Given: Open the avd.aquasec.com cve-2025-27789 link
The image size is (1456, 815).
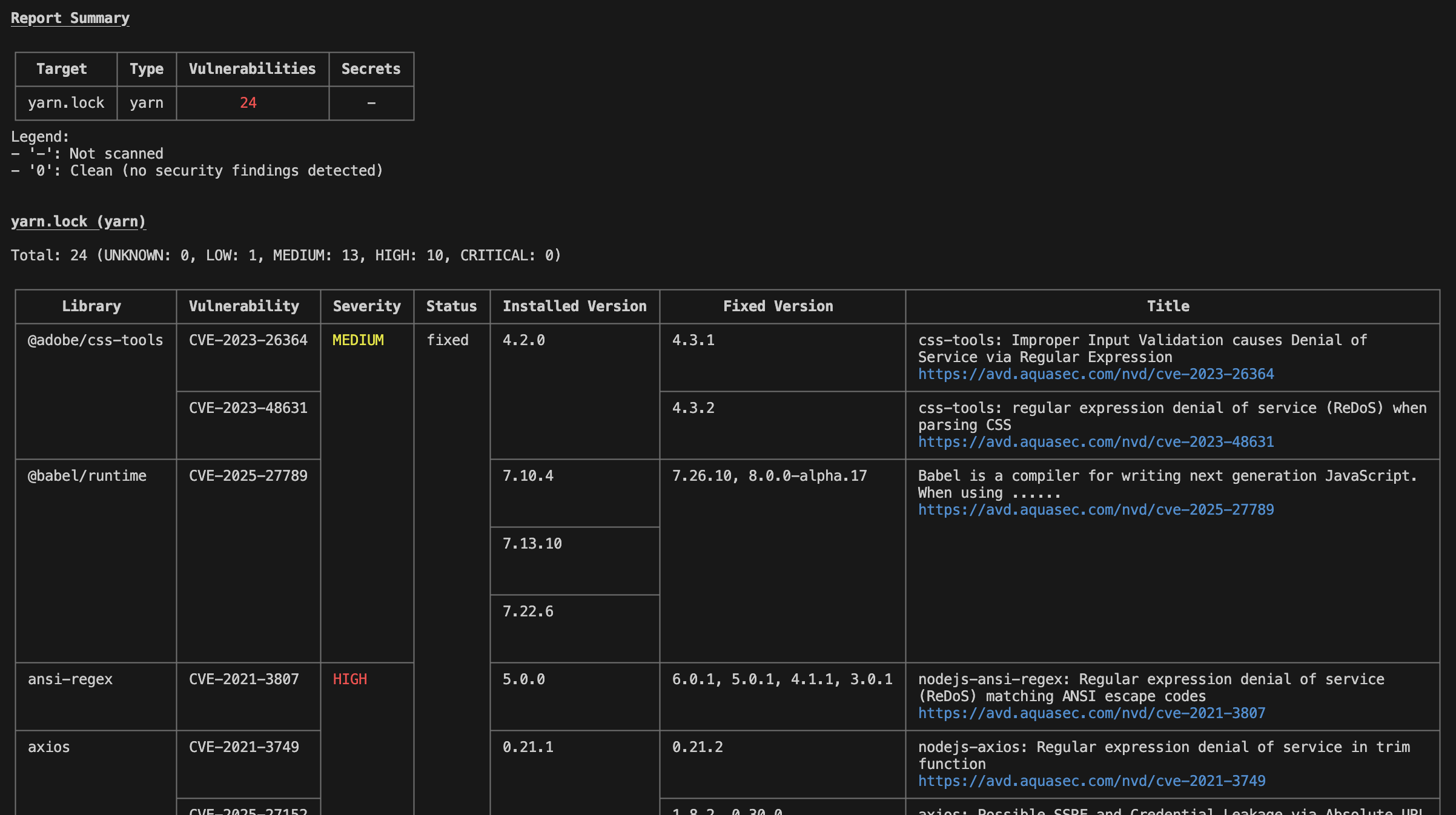Looking at the screenshot, I should [1096, 510].
